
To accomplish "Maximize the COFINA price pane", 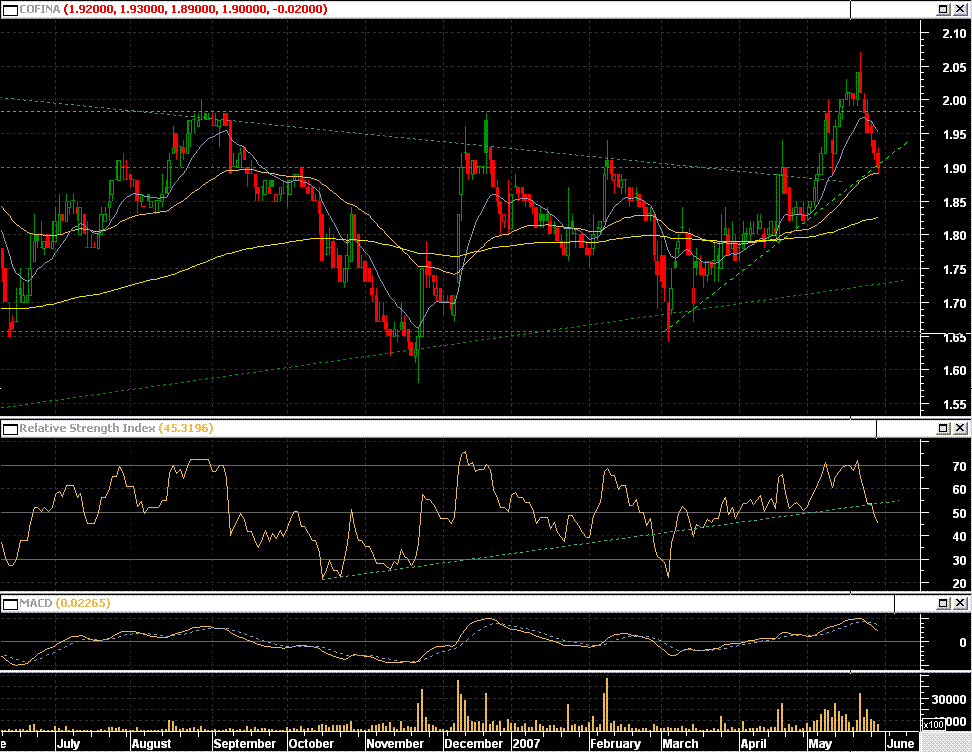I will (x=943, y=9).
